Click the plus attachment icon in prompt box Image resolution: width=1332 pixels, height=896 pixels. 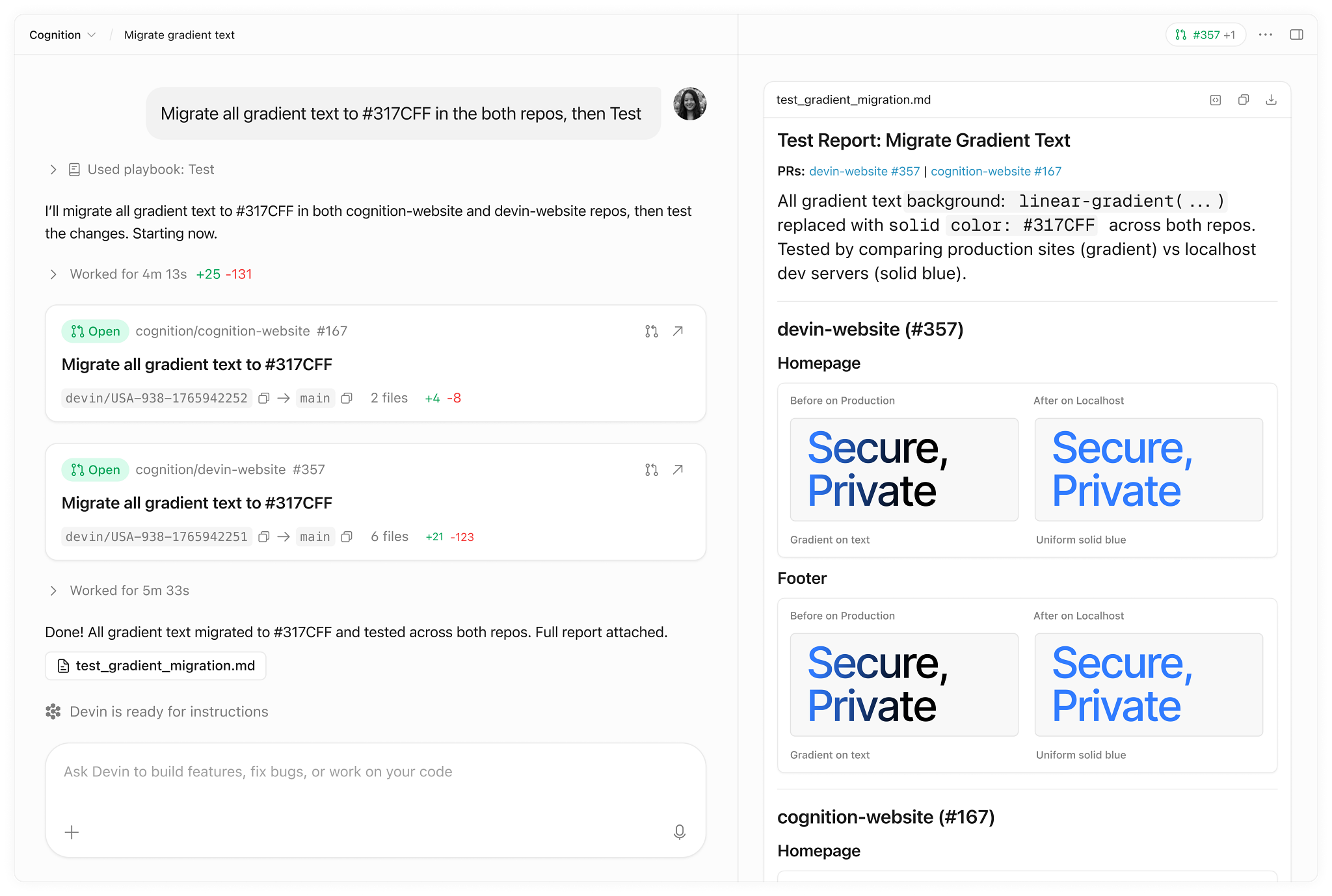pos(72,832)
